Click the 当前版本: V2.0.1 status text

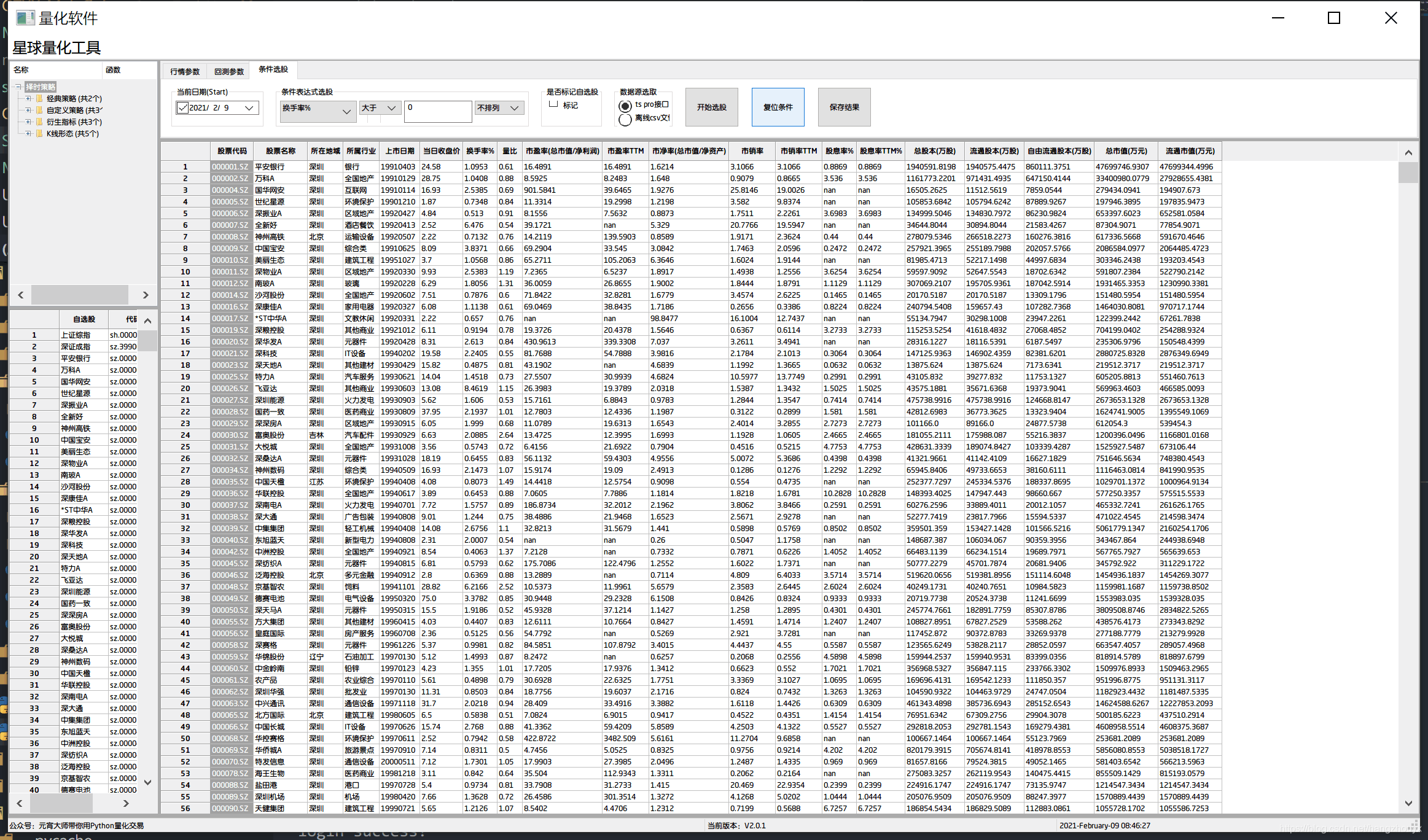736,826
